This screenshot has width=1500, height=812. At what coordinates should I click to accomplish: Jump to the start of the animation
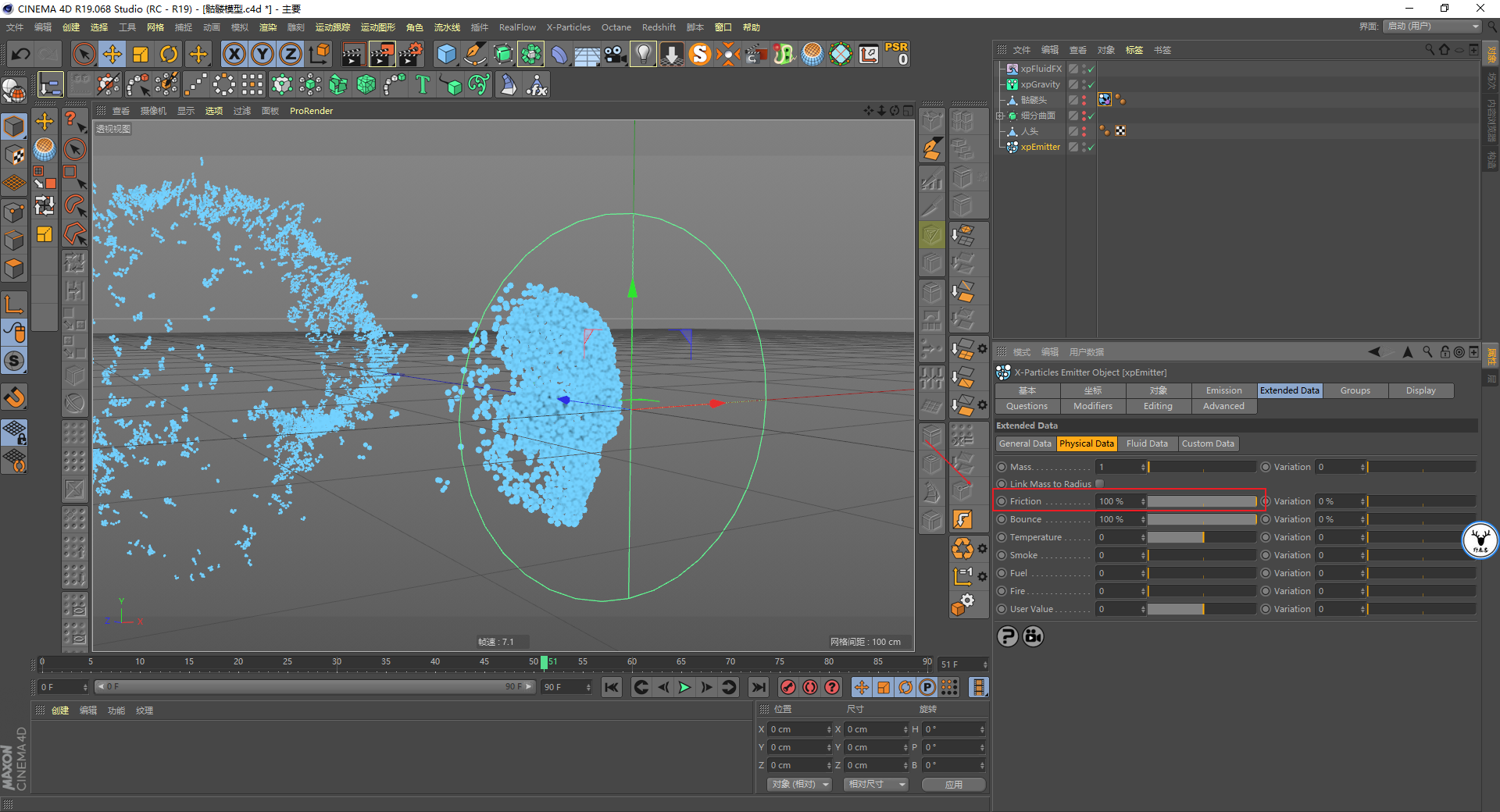[612, 687]
